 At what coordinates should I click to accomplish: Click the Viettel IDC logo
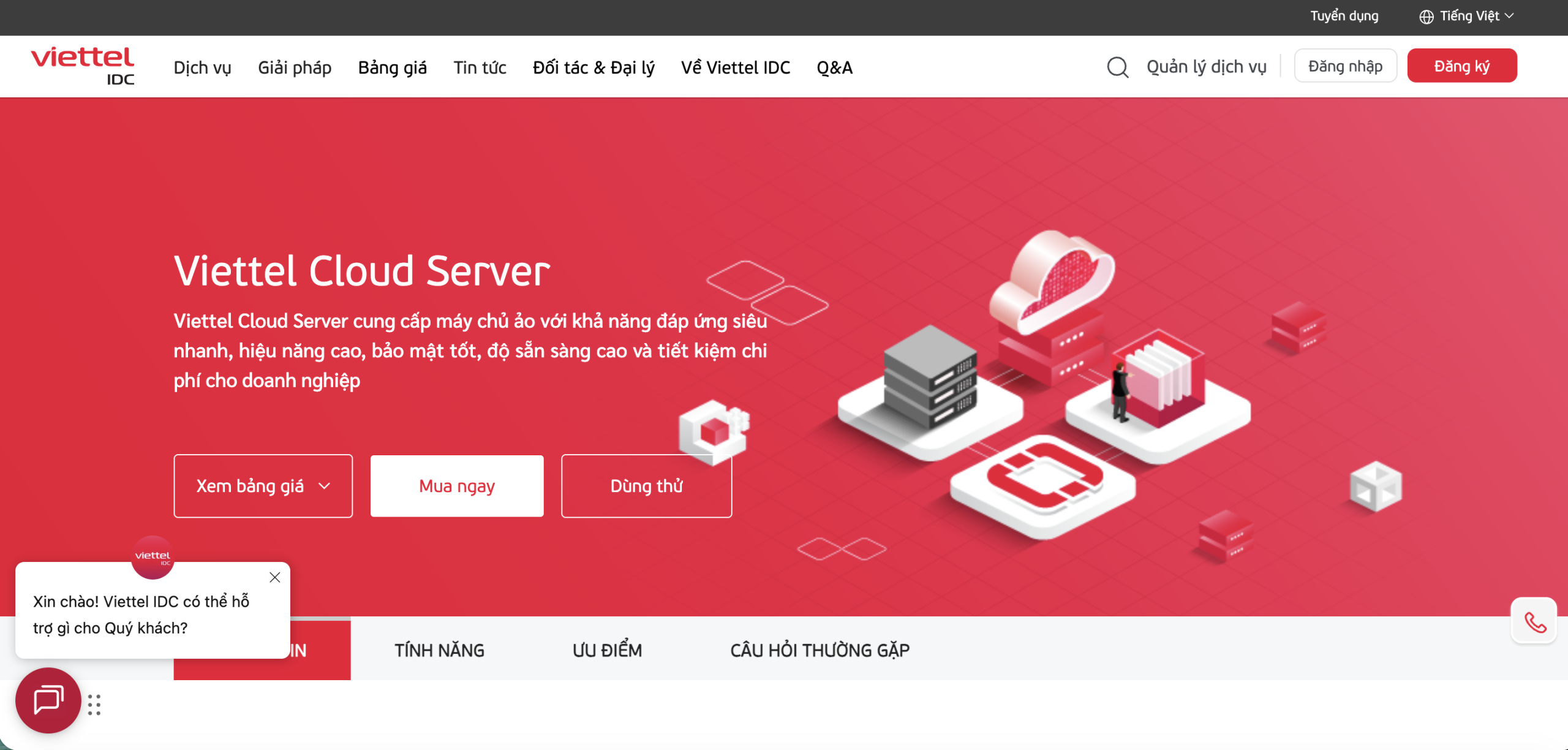coord(82,66)
